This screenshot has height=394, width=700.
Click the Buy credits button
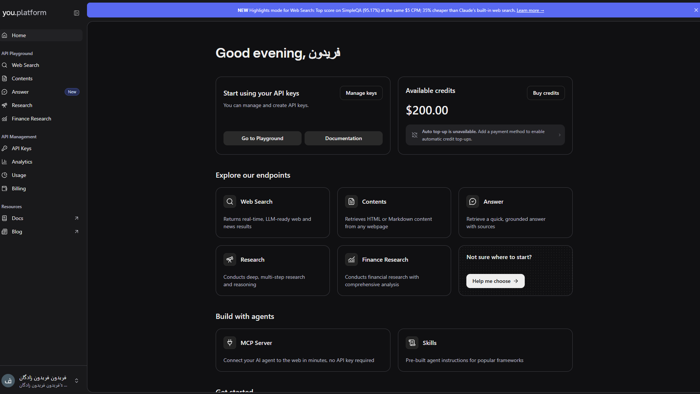pos(546,93)
